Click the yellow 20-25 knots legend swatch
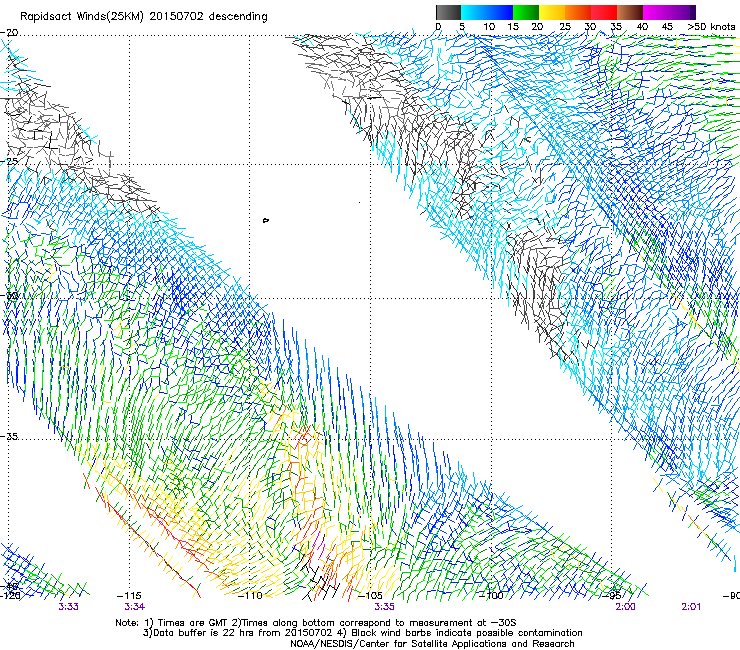Screen dimensions: 740x650 pos(552,12)
